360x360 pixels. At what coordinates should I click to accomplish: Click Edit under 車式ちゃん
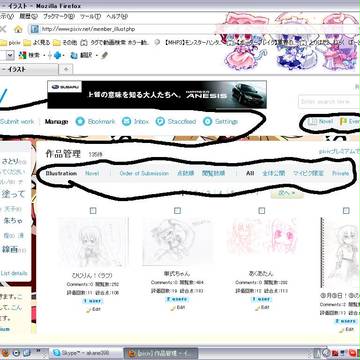[177, 308]
